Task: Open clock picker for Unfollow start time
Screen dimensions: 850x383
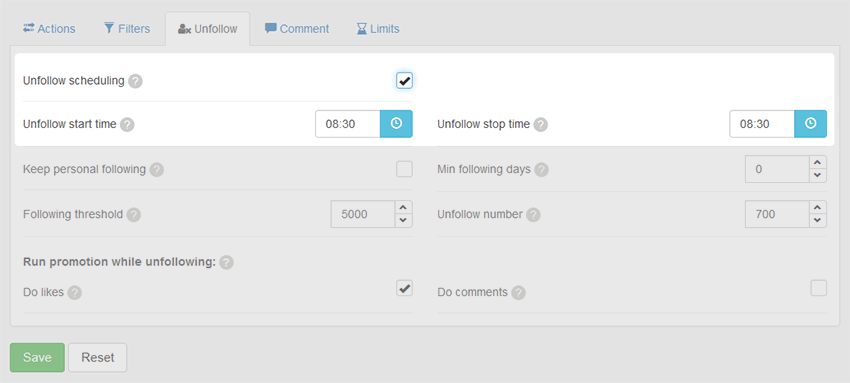Action: coord(396,124)
